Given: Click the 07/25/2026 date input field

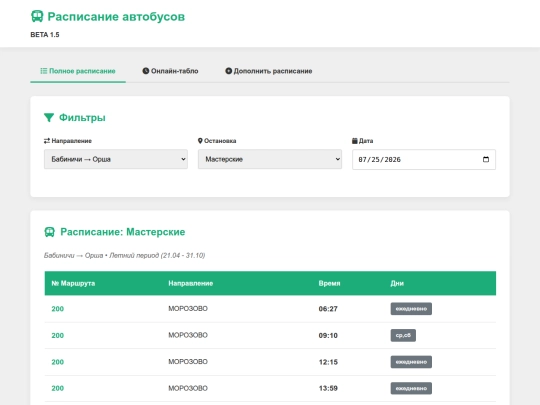Looking at the screenshot, I should (x=424, y=159).
